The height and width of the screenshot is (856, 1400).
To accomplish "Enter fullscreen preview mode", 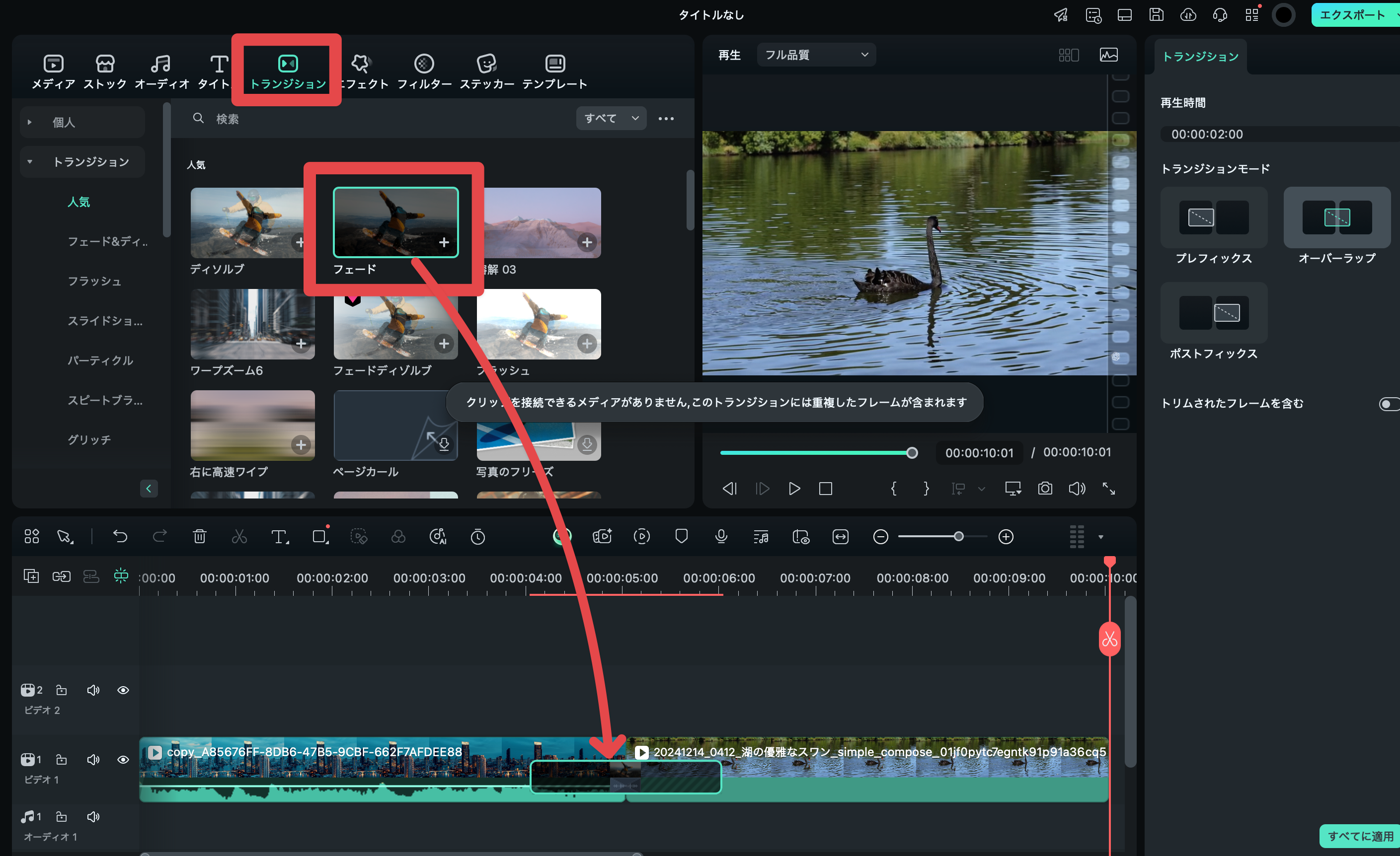I will click(x=1108, y=489).
